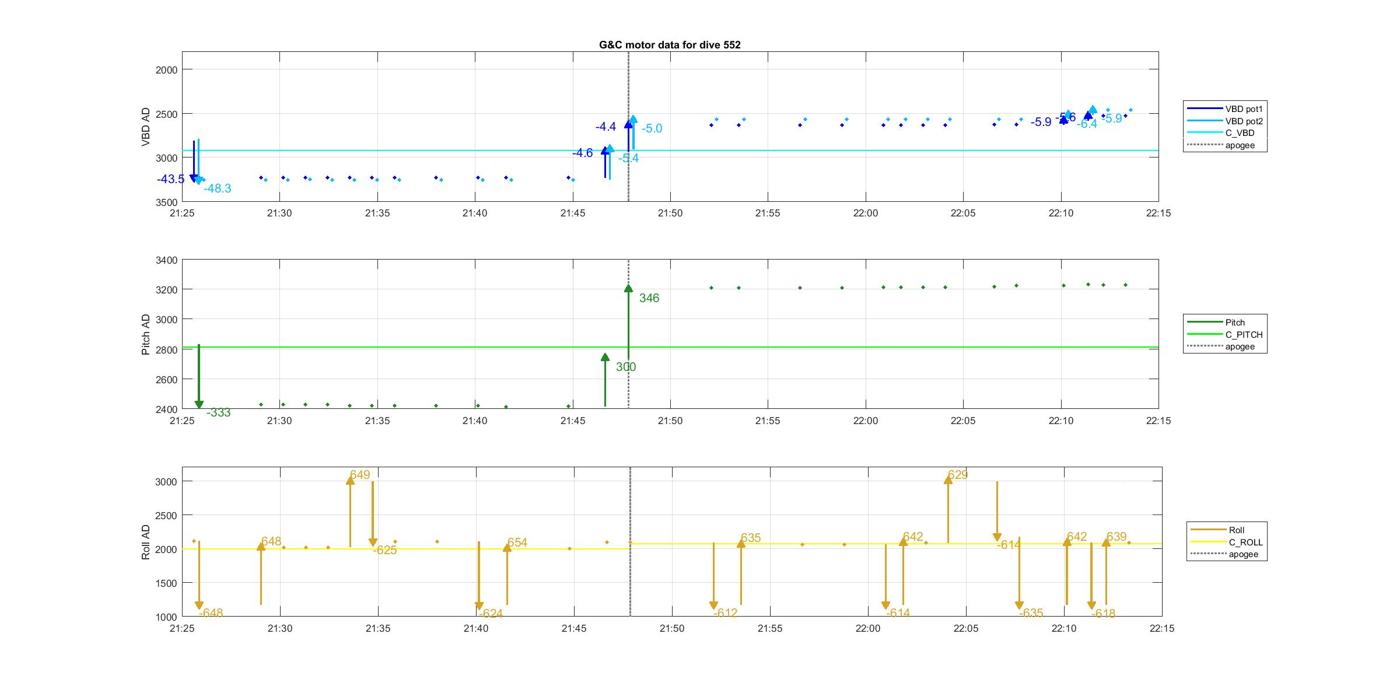This screenshot has height=693, width=1400.
Task: Click the '-635' roll annotation
Action: tap(1031, 613)
